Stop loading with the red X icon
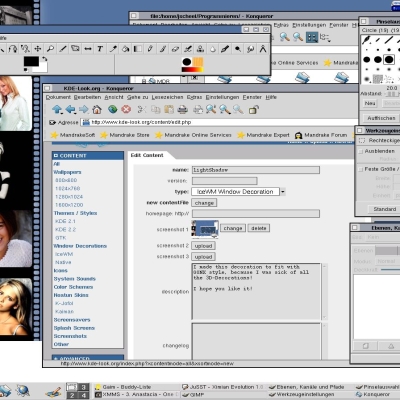The width and height of the screenshot is (400, 400). click(126, 109)
